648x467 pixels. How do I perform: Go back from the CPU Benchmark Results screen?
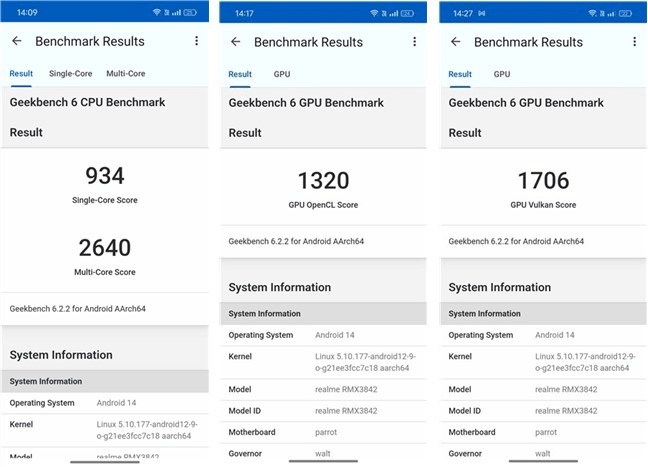(x=17, y=41)
